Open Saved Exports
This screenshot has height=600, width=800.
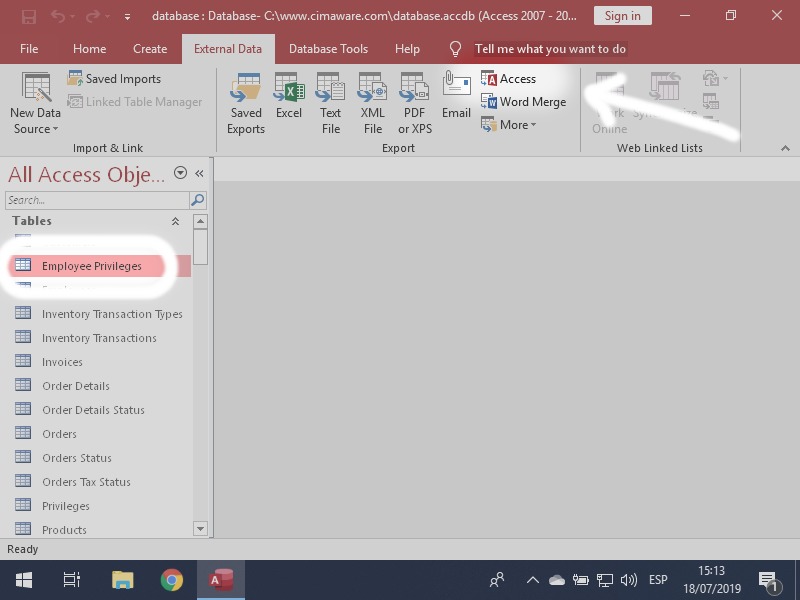[246, 101]
